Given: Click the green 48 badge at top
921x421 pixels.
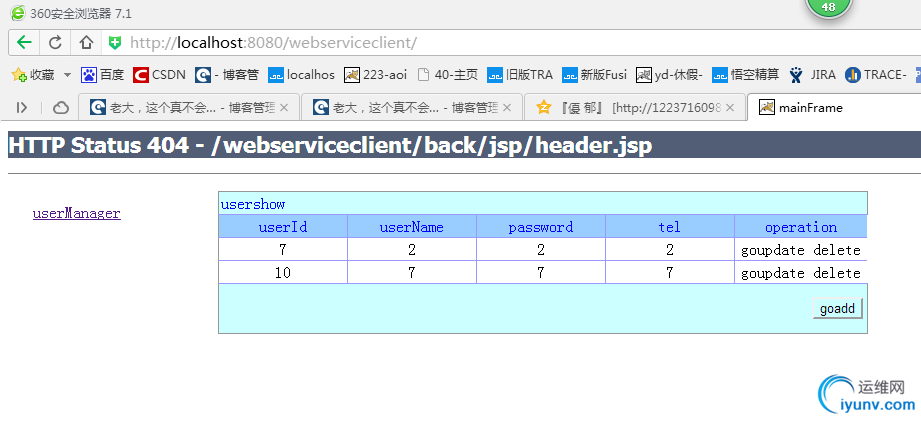Looking at the screenshot, I should 829,6.
